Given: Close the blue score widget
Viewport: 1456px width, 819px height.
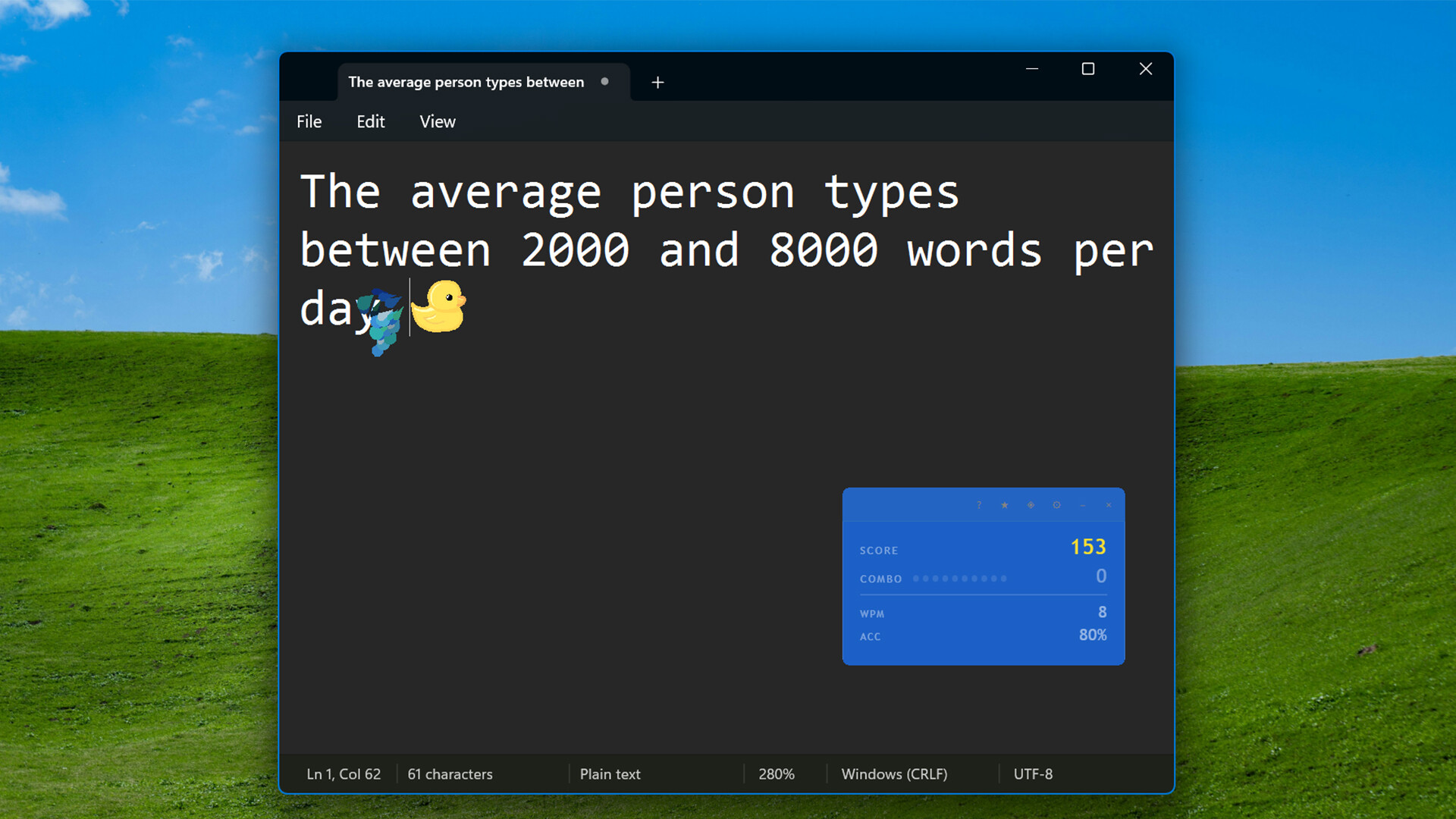Looking at the screenshot, I should pyautogui.click(x=1109, y=505).
